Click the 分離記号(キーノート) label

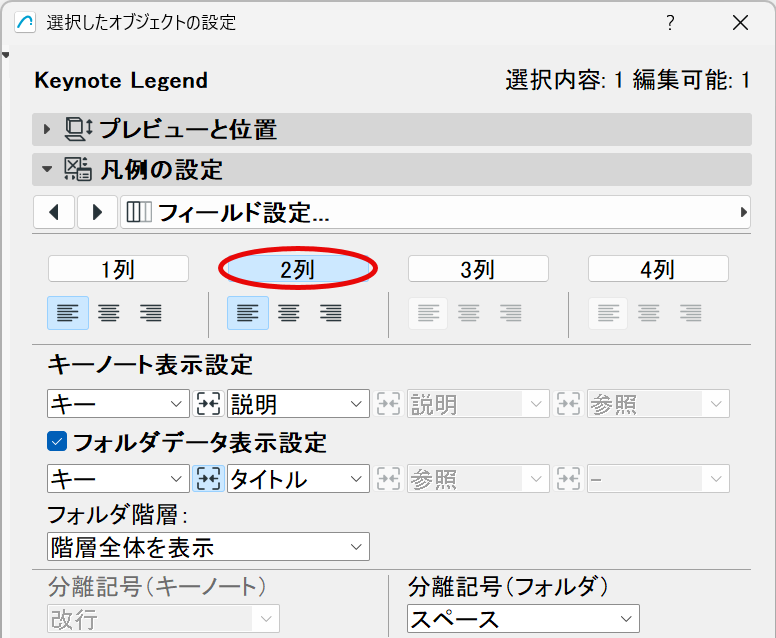pos(157,587)
